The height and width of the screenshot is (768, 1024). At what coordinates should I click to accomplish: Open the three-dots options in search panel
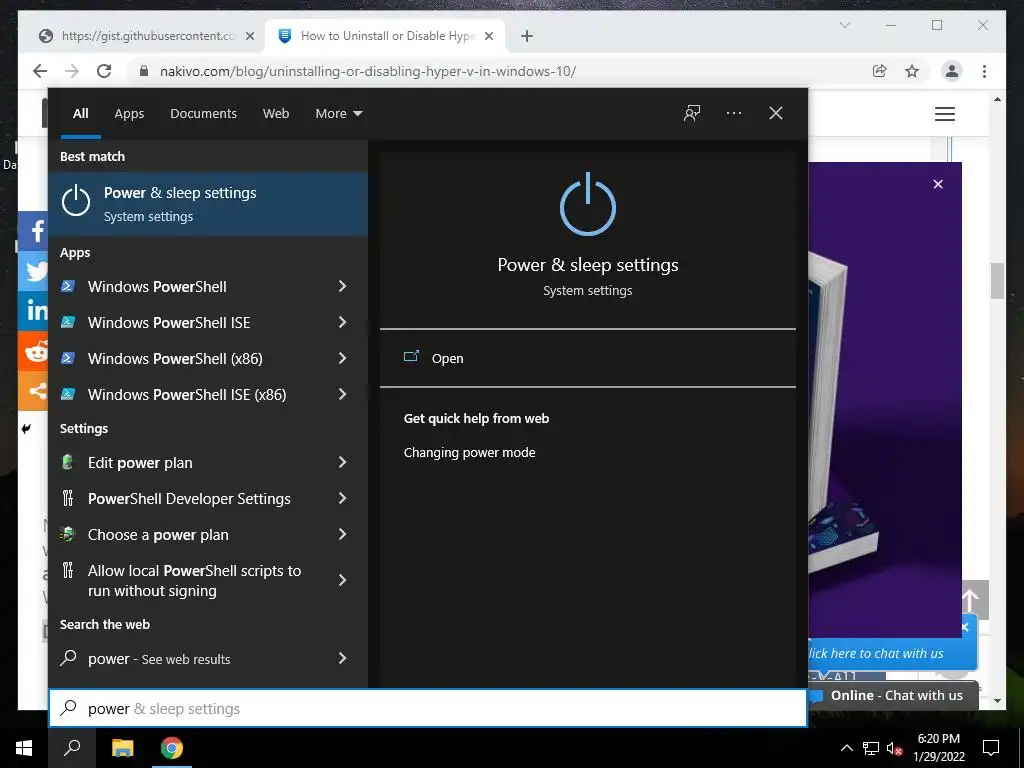point(733,113)
